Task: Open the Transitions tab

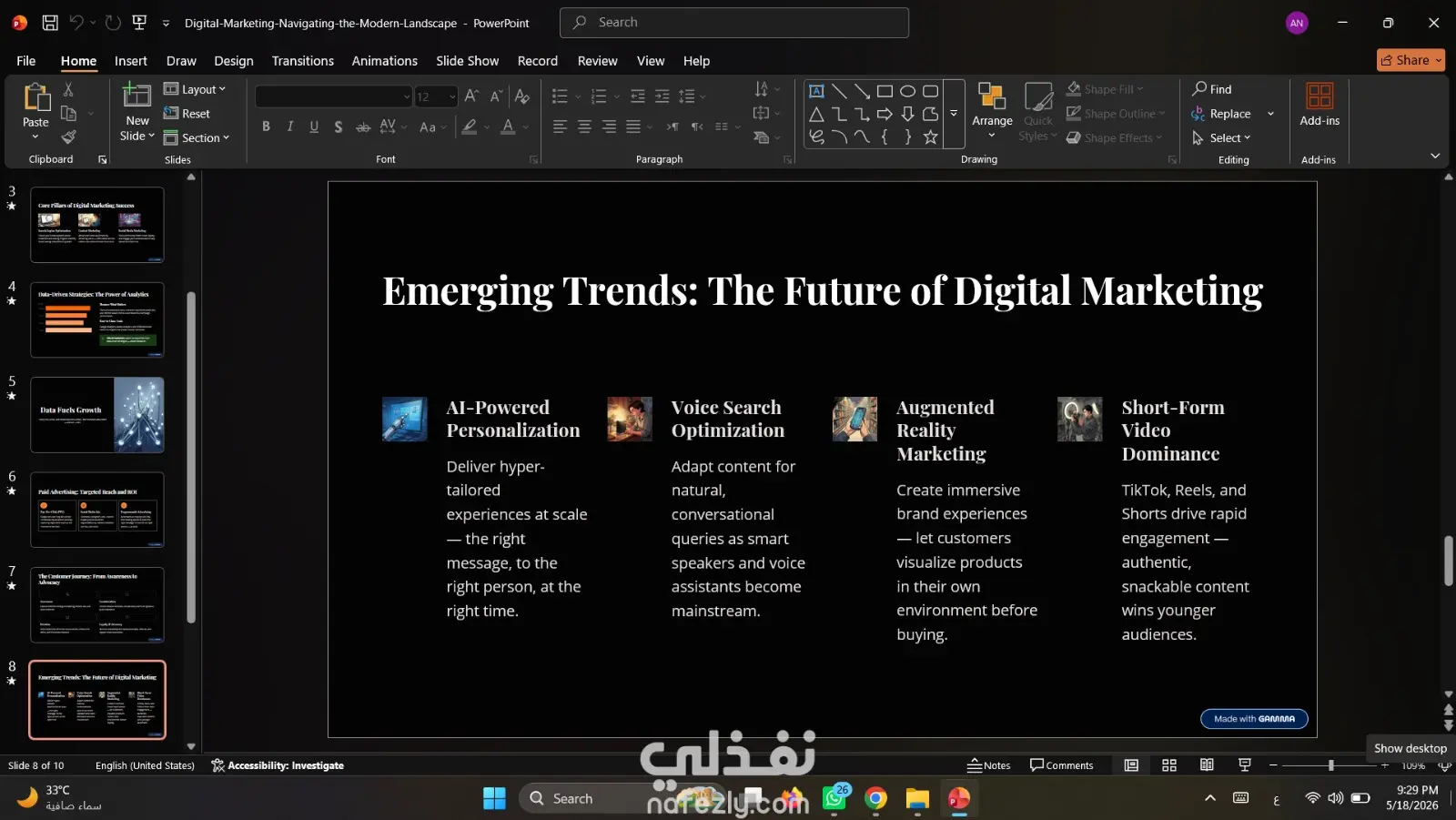Action: click(303, 61)
